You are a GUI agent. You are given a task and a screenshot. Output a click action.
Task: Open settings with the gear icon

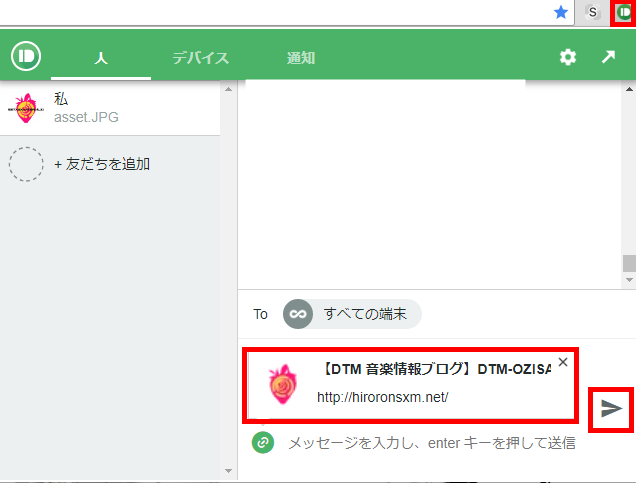click(x=567, y=57)
